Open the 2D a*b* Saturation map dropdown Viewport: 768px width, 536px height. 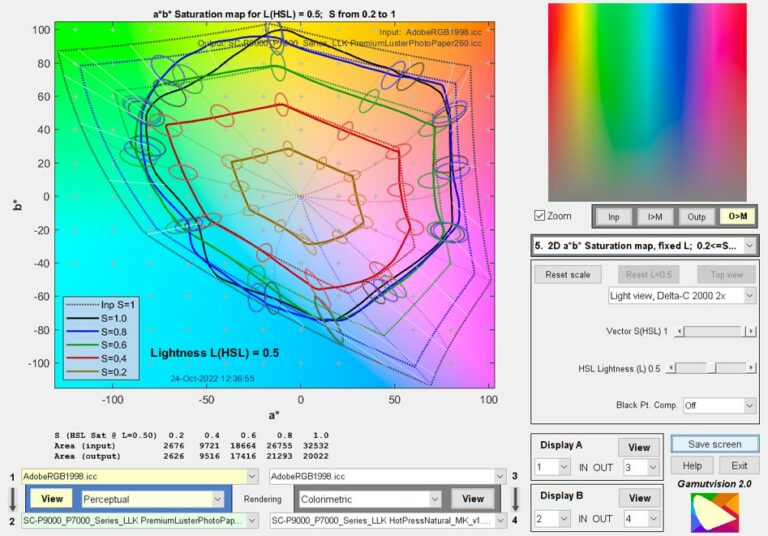[644, 245]
